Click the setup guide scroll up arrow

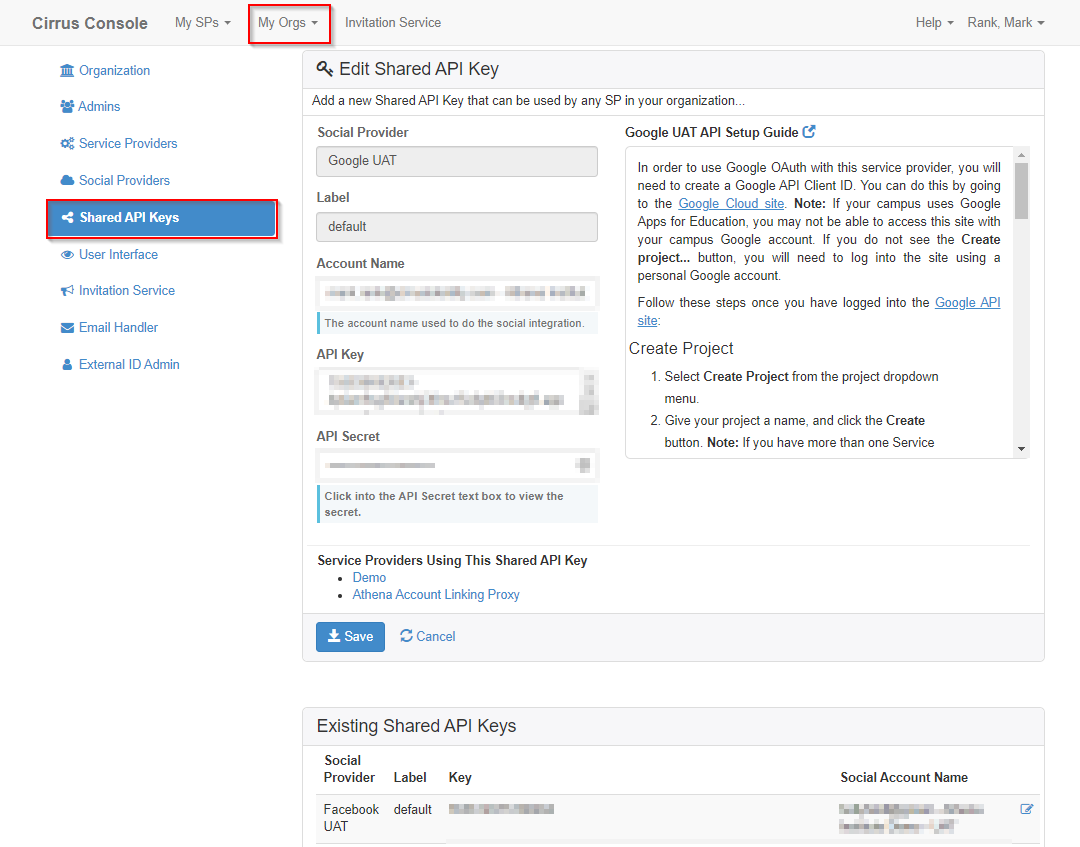1021,154
